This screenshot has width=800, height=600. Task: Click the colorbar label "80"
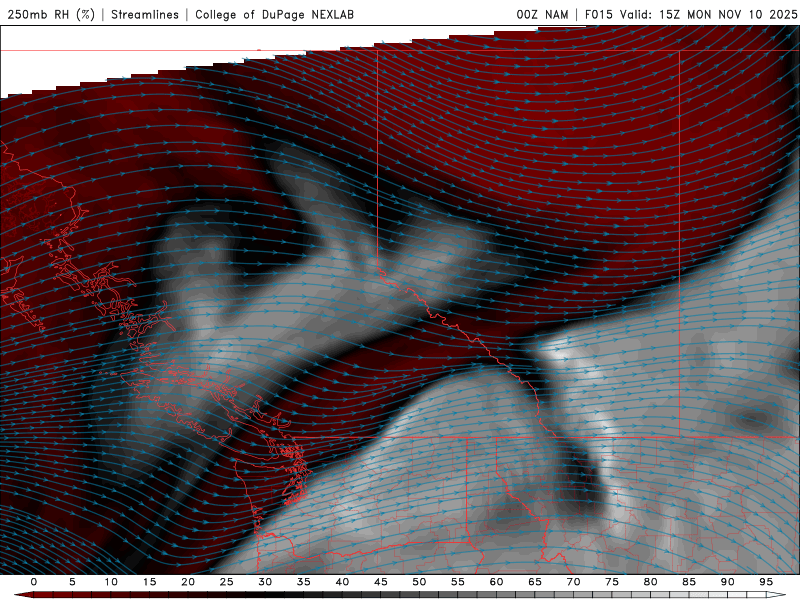click(651, 582)
